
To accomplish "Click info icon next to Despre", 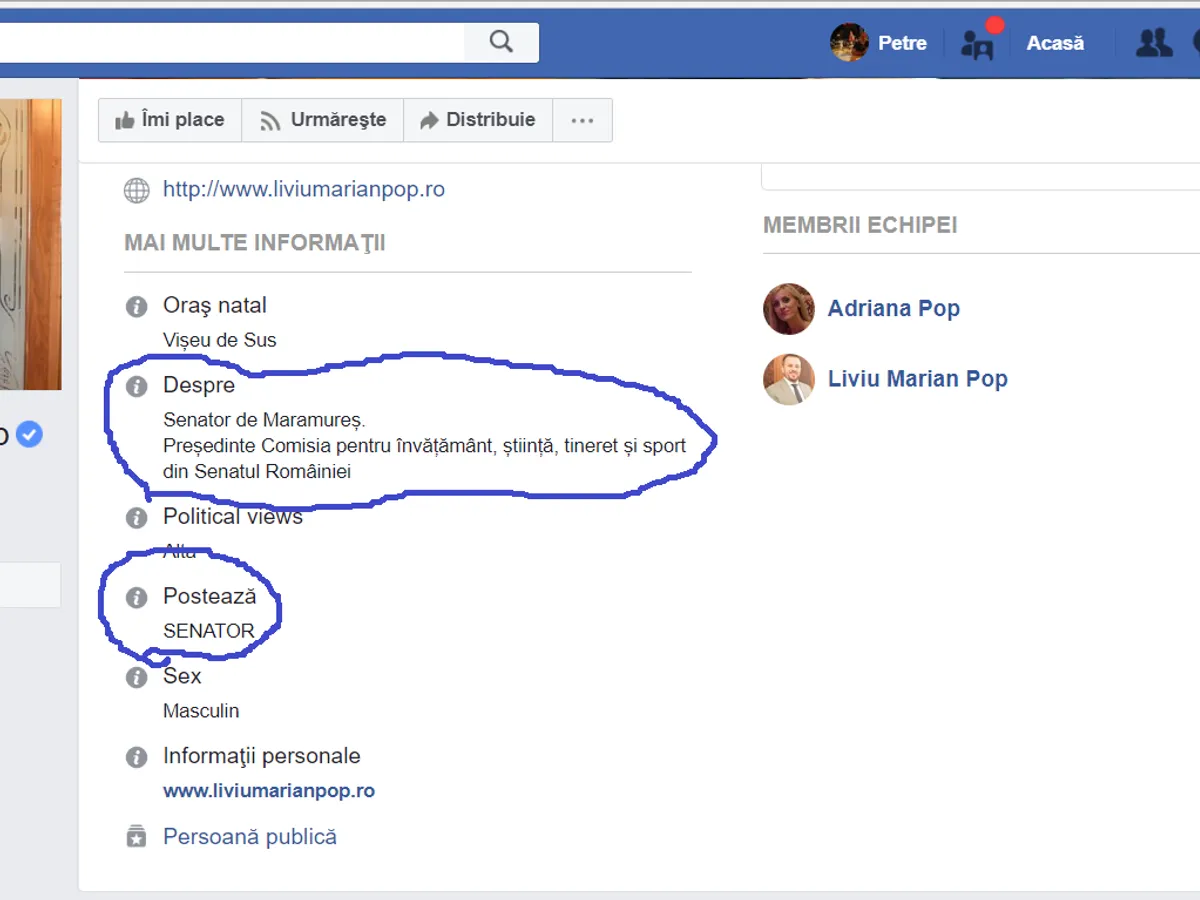I will pos(137,386).
